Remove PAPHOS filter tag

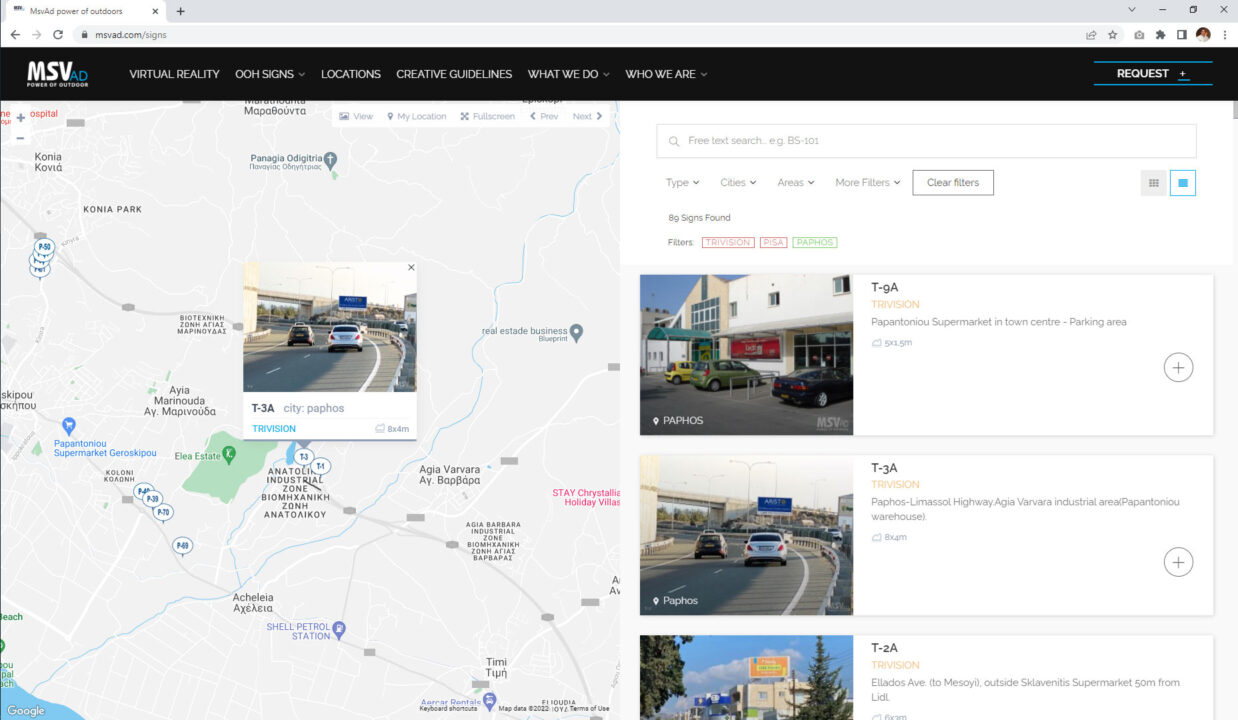point(815,243)
